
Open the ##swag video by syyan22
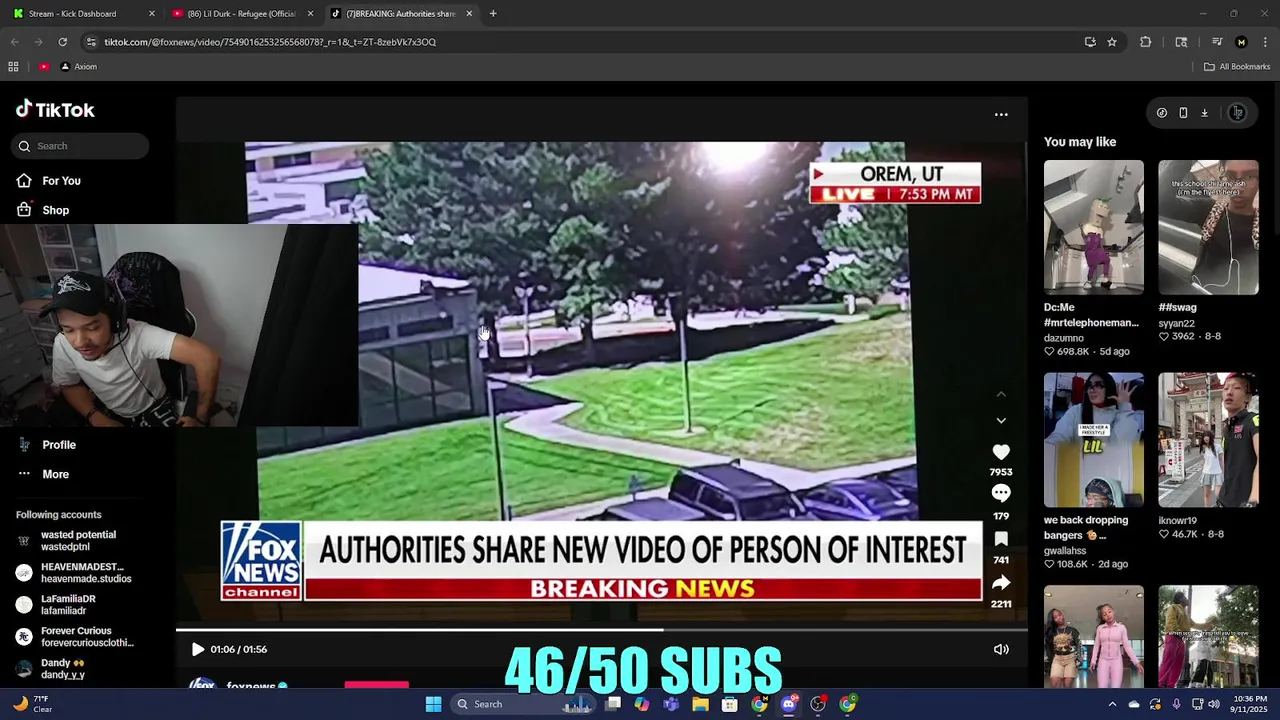1208,227
